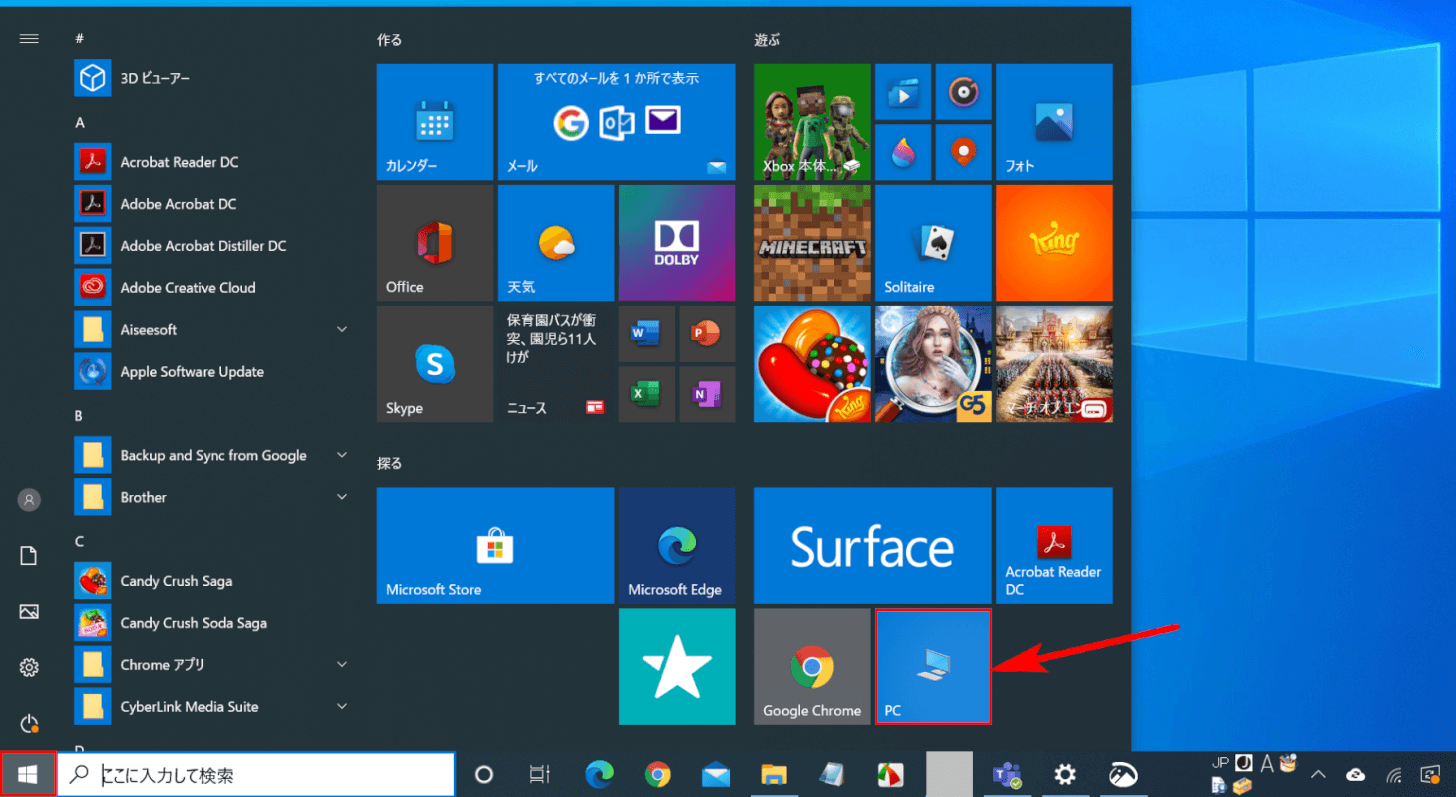Launch the Microsoft Edge tile
Screen dimensions: 1456x797
677,546
